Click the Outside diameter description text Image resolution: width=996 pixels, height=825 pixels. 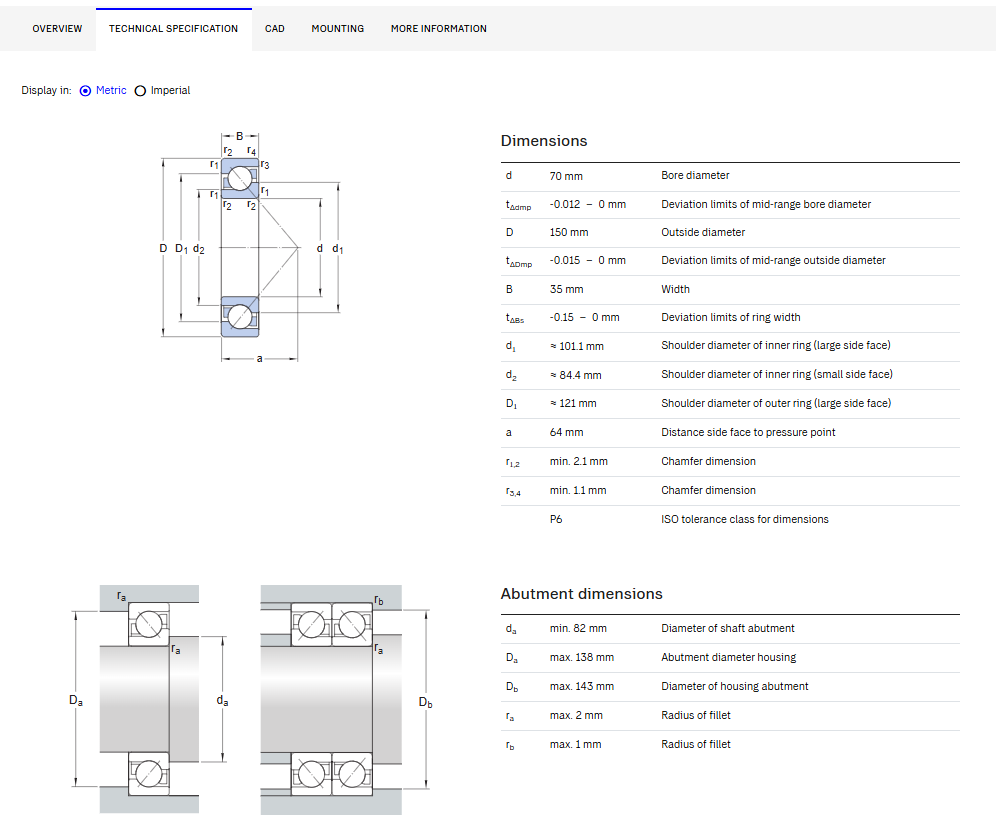(x=703, y=232)
